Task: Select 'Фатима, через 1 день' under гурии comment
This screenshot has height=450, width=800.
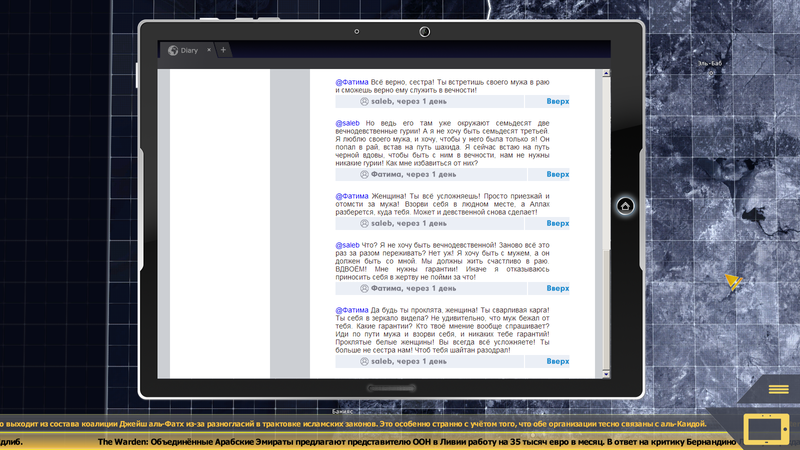Action: pyautogui.click(x=413, y=174)
